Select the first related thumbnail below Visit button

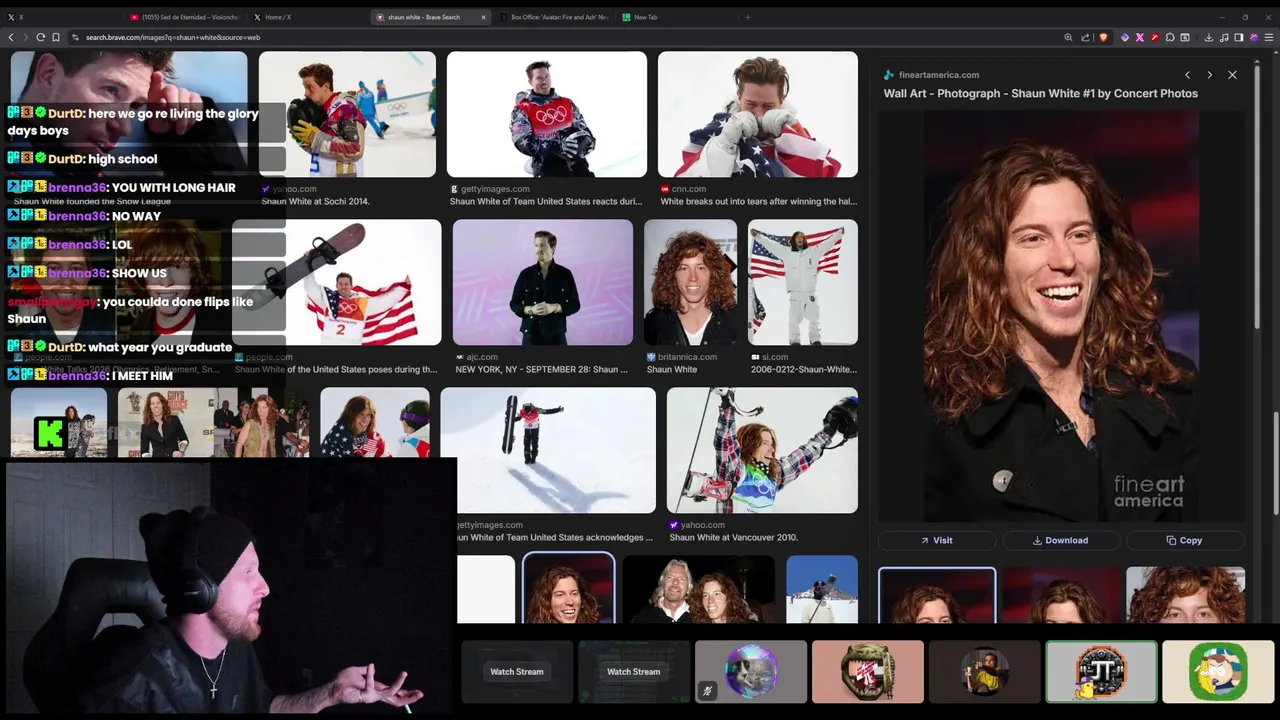[937, 595]
